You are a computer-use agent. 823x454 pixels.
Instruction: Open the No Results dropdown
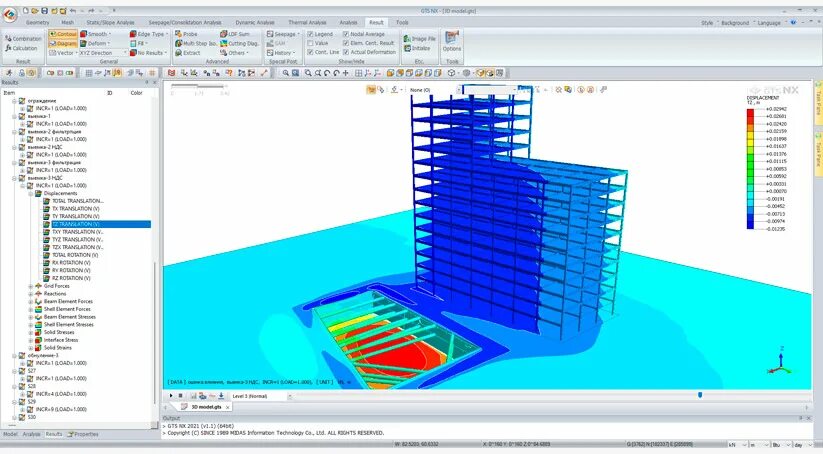point(149,53)
